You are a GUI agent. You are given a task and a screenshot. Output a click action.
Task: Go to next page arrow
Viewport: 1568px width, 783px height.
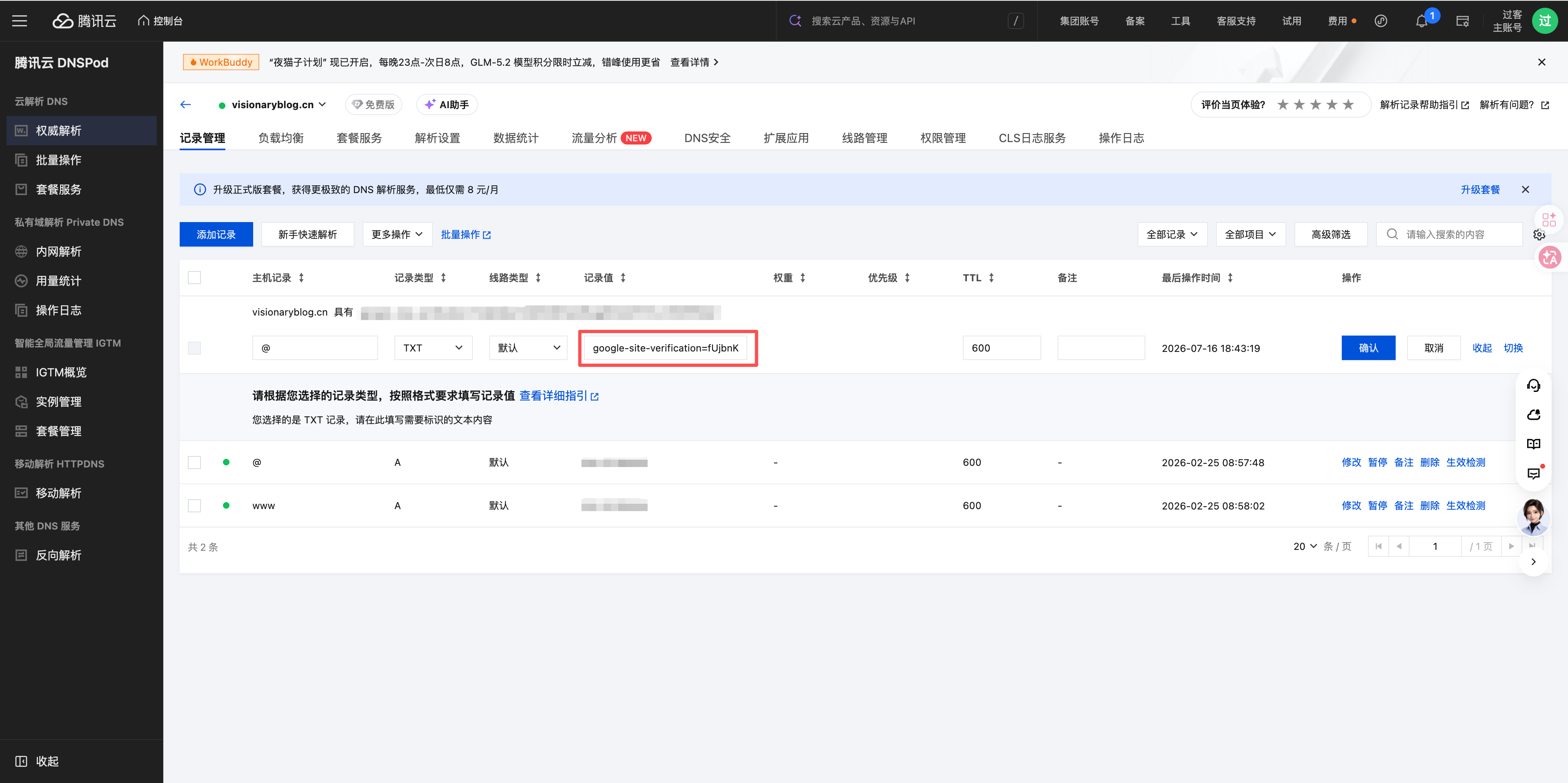(x=1511, y=546)
